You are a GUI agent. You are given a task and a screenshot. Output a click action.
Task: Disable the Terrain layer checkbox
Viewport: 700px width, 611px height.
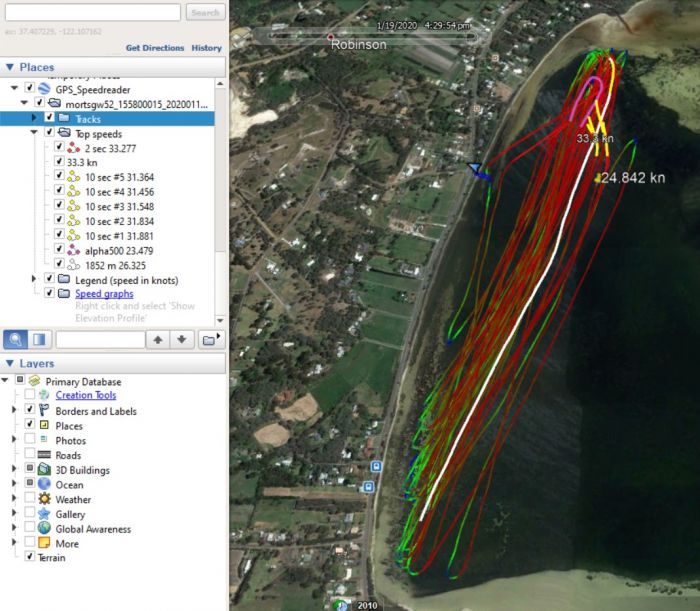pos(29,557)
